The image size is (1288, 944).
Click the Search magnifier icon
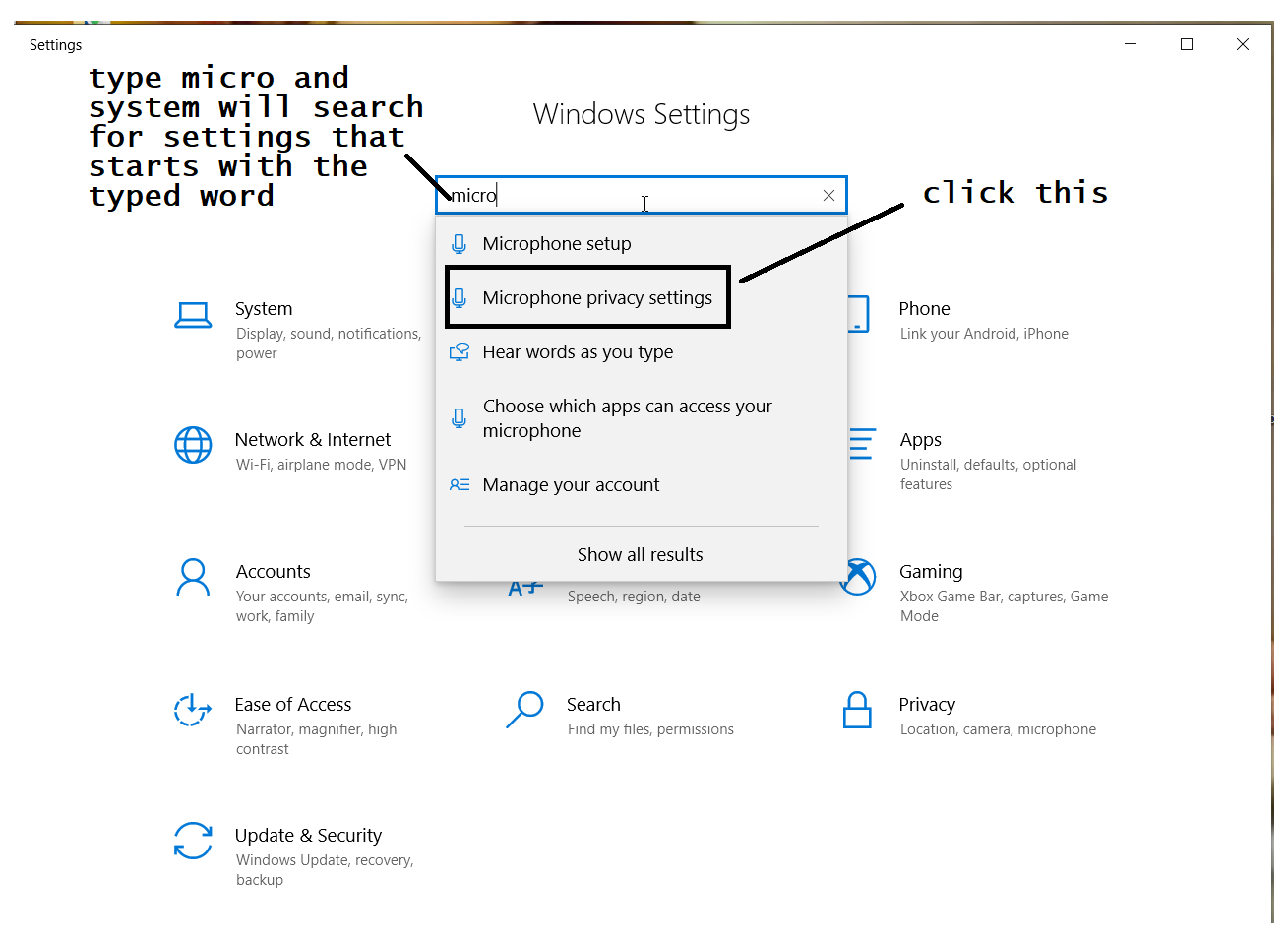tap(525, 710)
